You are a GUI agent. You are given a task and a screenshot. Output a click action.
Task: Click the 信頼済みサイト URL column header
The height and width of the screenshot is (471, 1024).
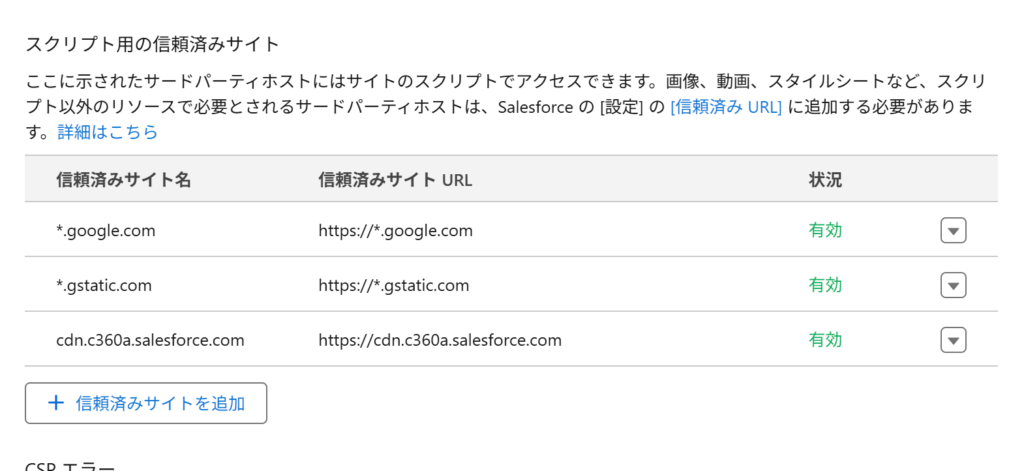tap(395, 180)
